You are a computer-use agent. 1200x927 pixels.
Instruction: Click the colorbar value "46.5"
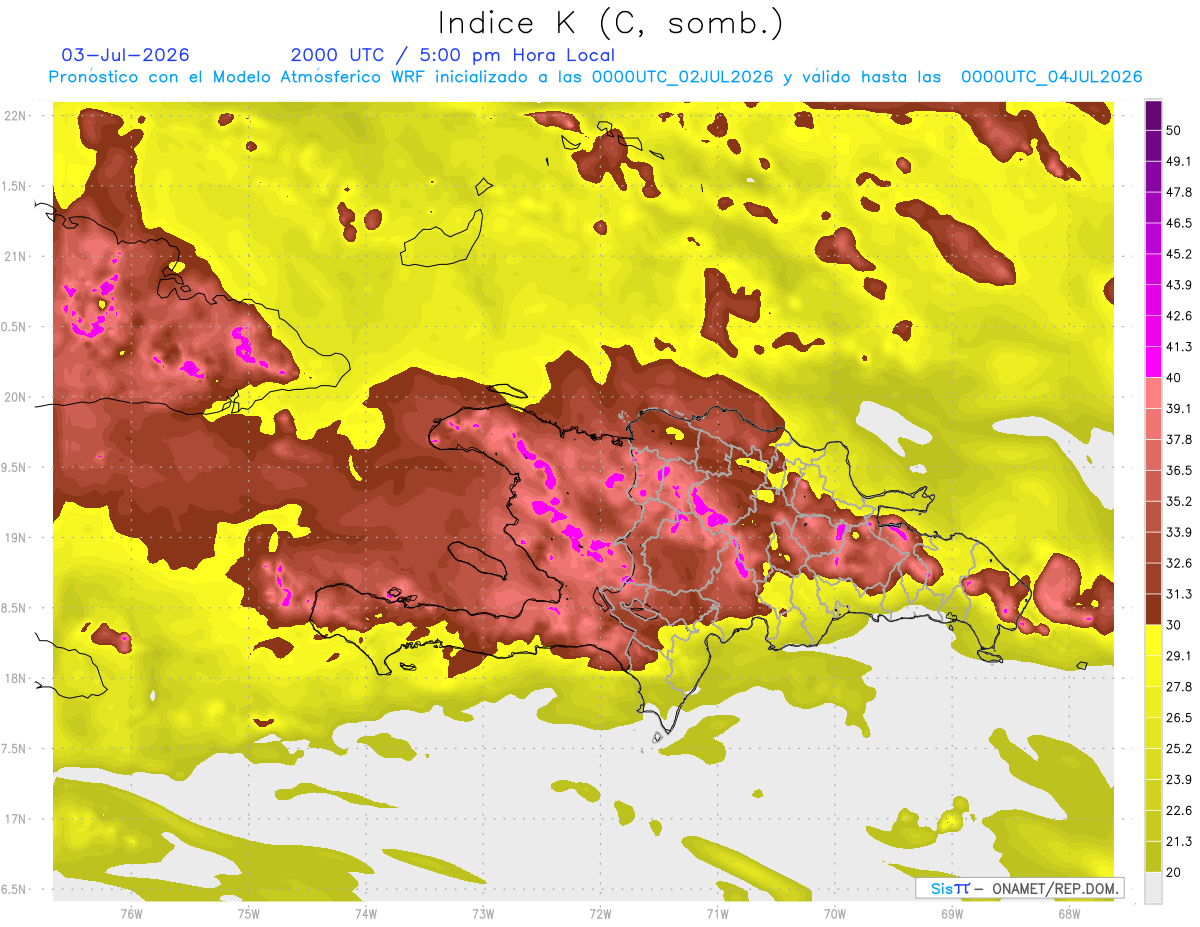[1180, 223]
